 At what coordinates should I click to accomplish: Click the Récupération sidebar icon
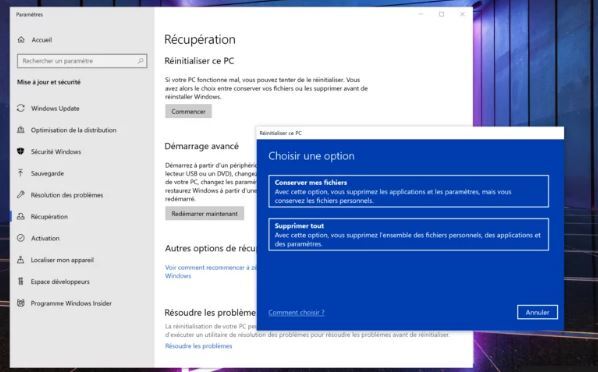coord(21,216)
